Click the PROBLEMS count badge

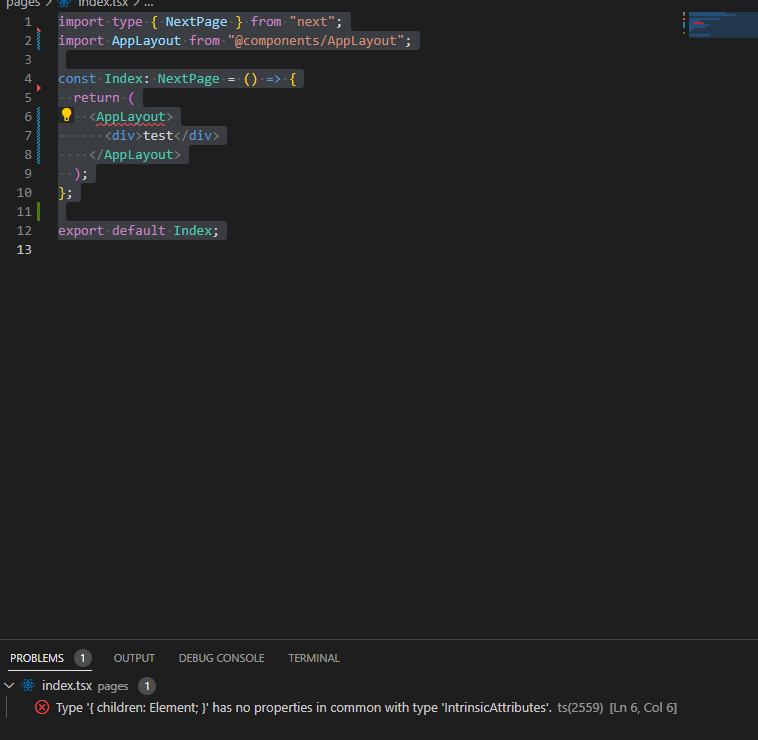pyautogui.click(x=83, y=658)
